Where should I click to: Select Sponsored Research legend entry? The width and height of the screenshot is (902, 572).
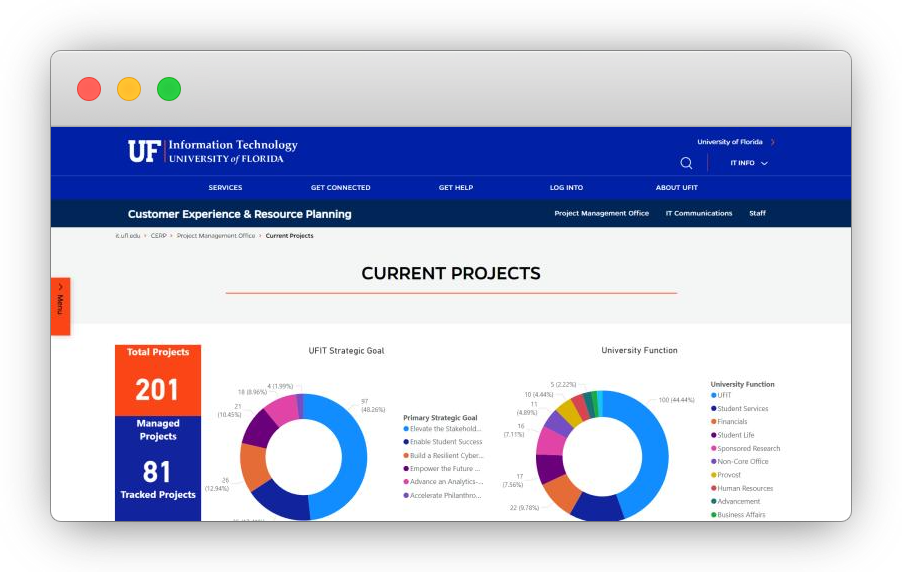pos(746,448)
